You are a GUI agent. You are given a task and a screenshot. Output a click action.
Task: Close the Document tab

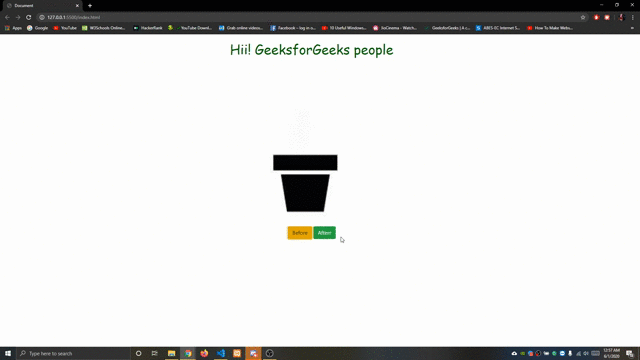click(x=77, y=6)
